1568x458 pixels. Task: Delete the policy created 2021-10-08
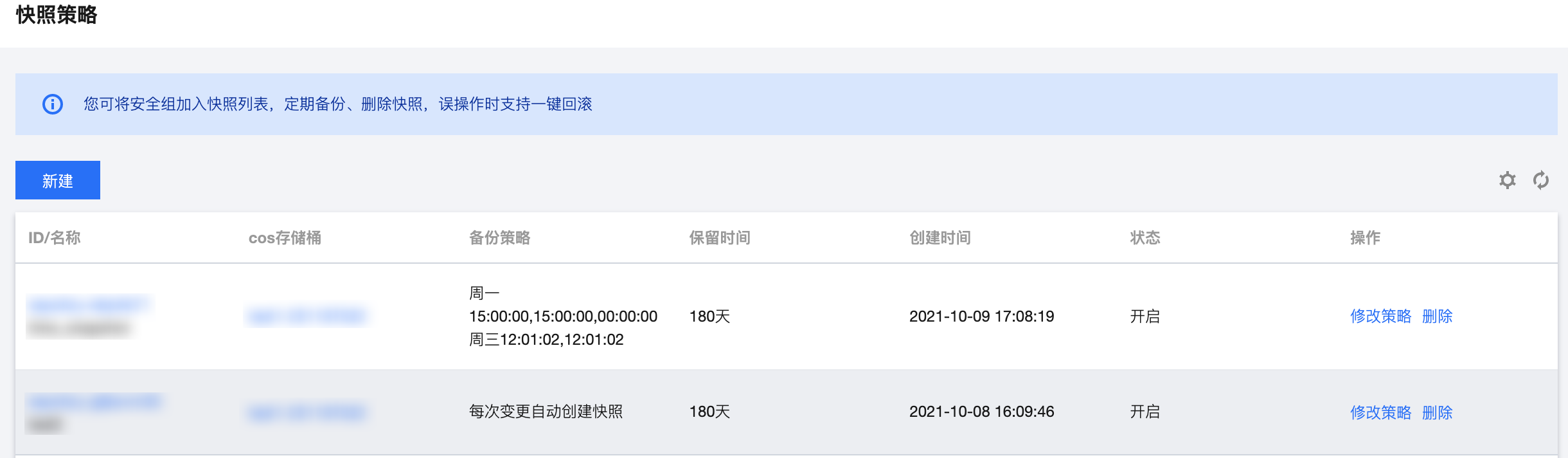pyautogui.click(x=1437, y=412)
